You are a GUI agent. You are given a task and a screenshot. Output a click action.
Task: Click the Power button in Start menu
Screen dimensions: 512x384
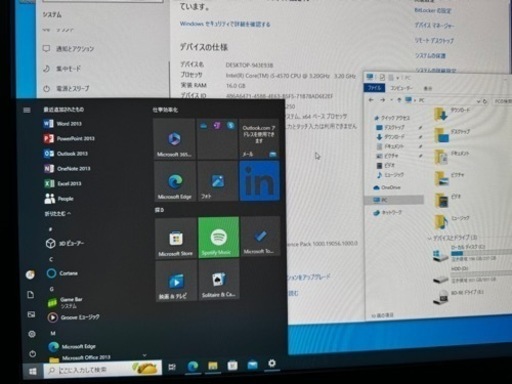pos(32,354)
